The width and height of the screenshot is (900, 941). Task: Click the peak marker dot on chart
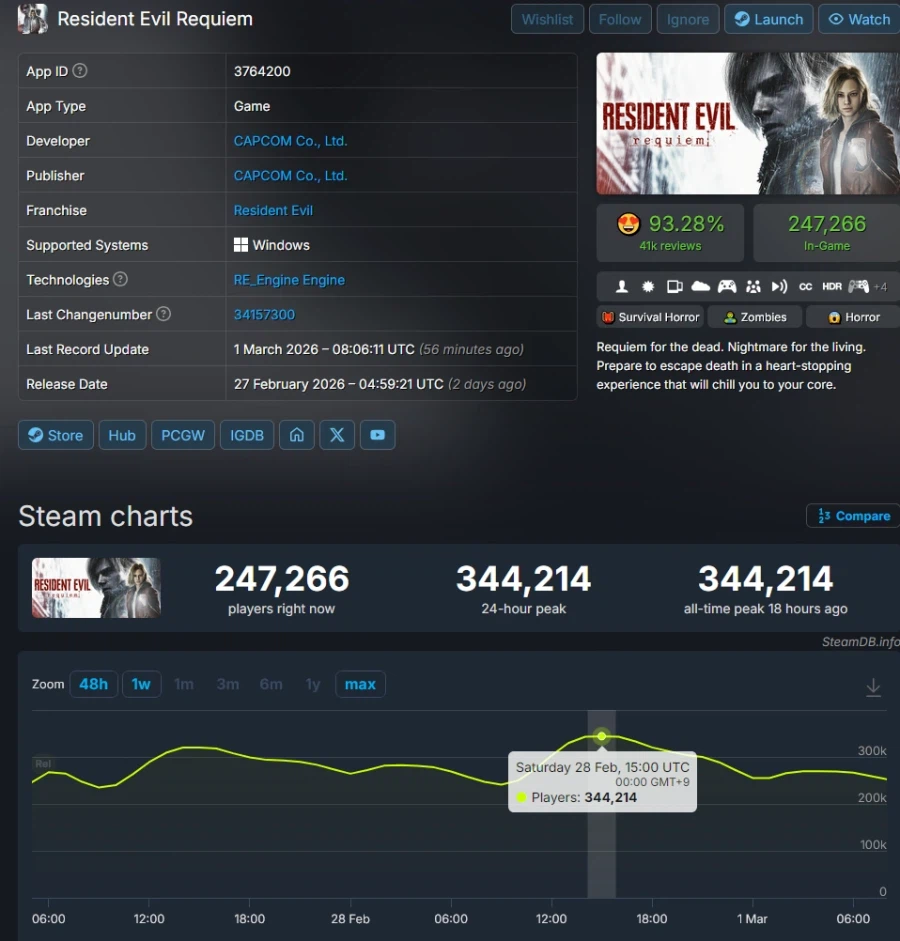click(602, 736)
